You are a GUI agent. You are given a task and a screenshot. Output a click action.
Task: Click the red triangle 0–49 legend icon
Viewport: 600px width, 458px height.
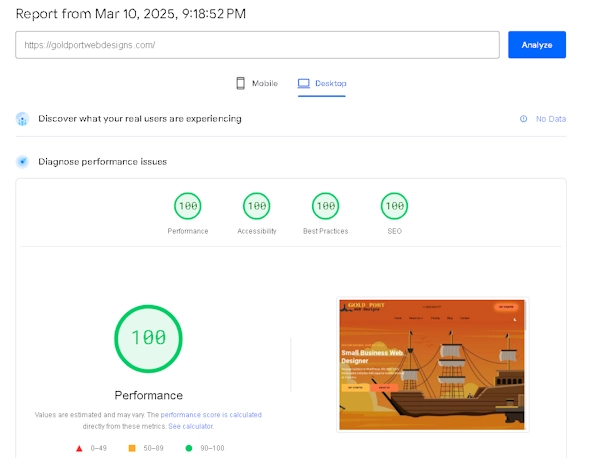coord(79,448)
